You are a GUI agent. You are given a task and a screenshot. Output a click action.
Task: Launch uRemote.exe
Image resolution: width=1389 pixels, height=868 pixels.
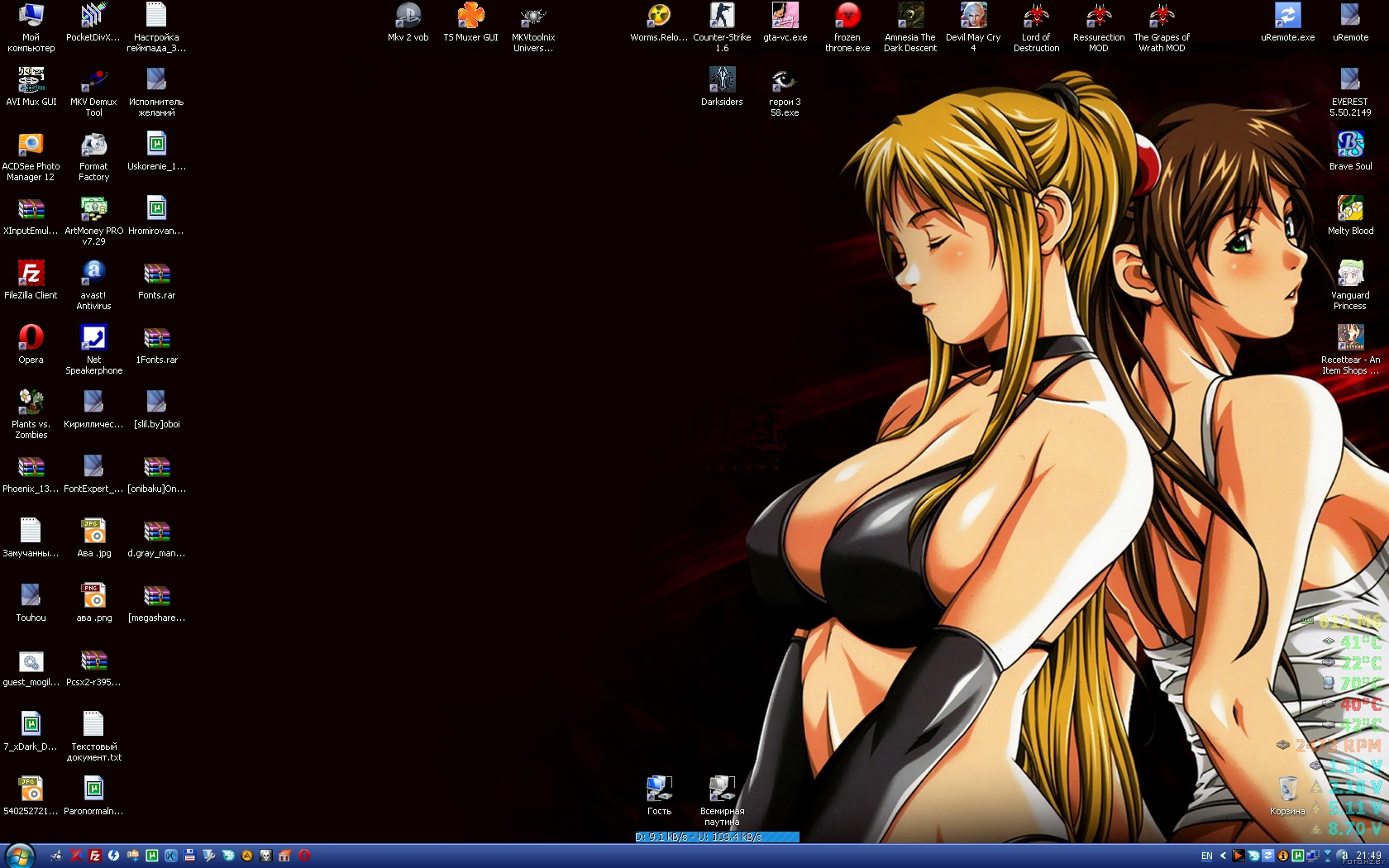[1287, 21]
